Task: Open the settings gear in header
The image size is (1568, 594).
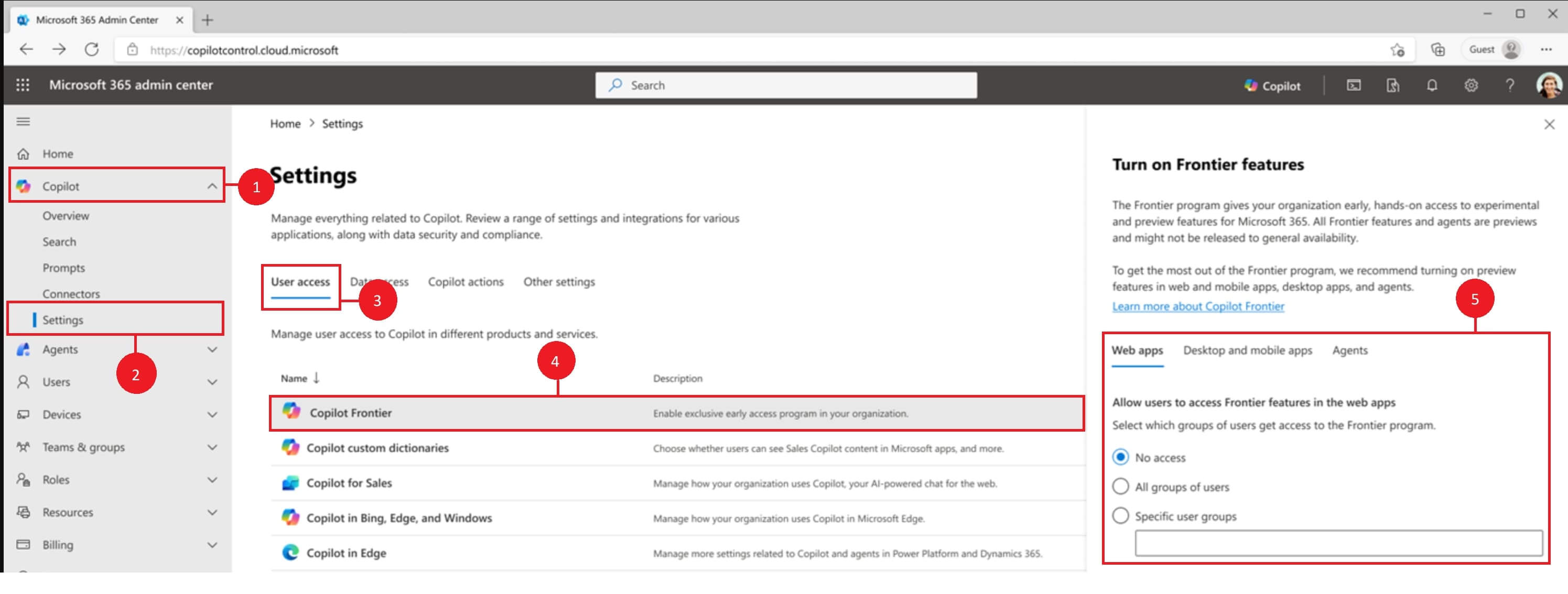Action: tap(1470, 86)
